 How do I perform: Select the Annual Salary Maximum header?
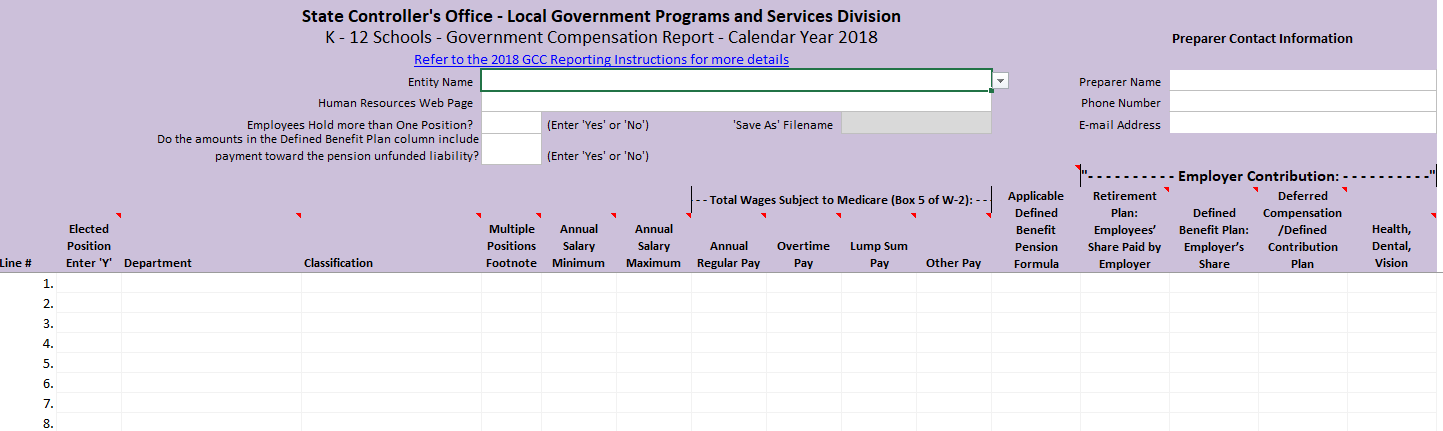point(653,246)
